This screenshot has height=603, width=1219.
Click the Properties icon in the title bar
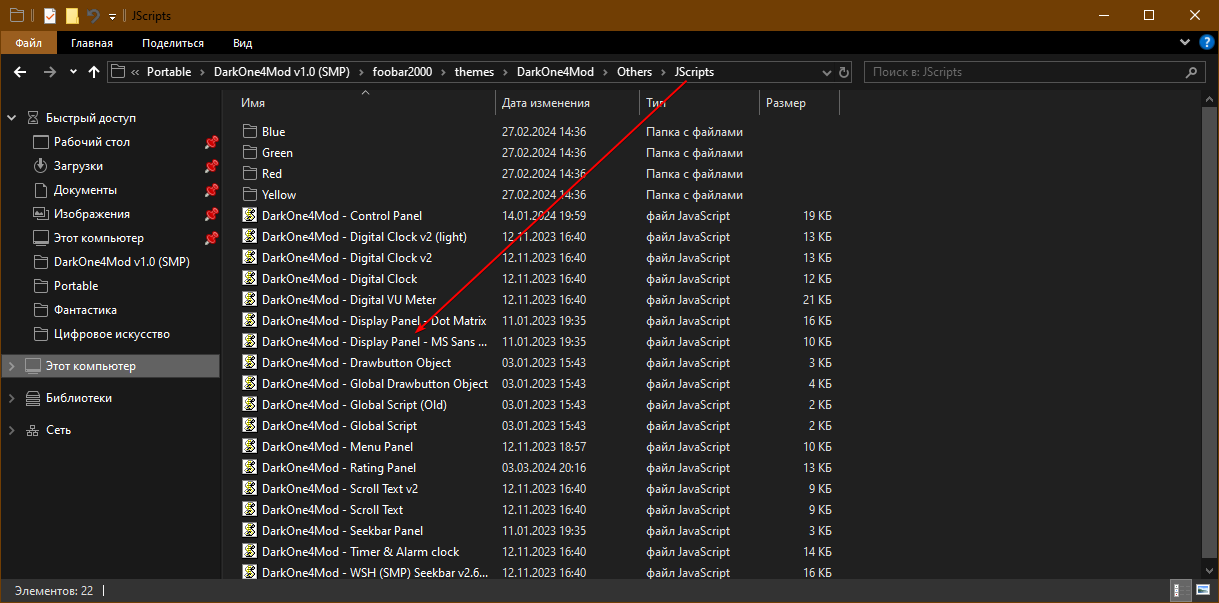(49, 15)
